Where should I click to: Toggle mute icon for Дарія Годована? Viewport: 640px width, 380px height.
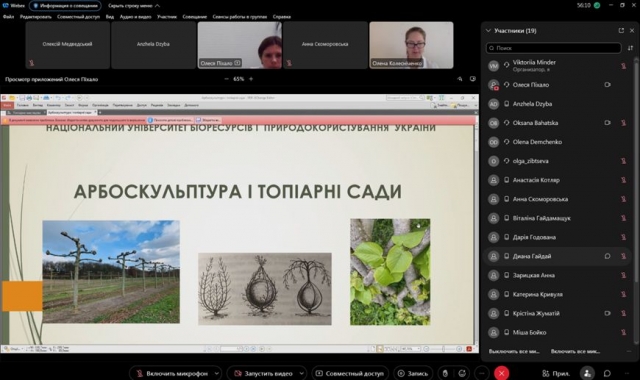(x=623, y=237)
